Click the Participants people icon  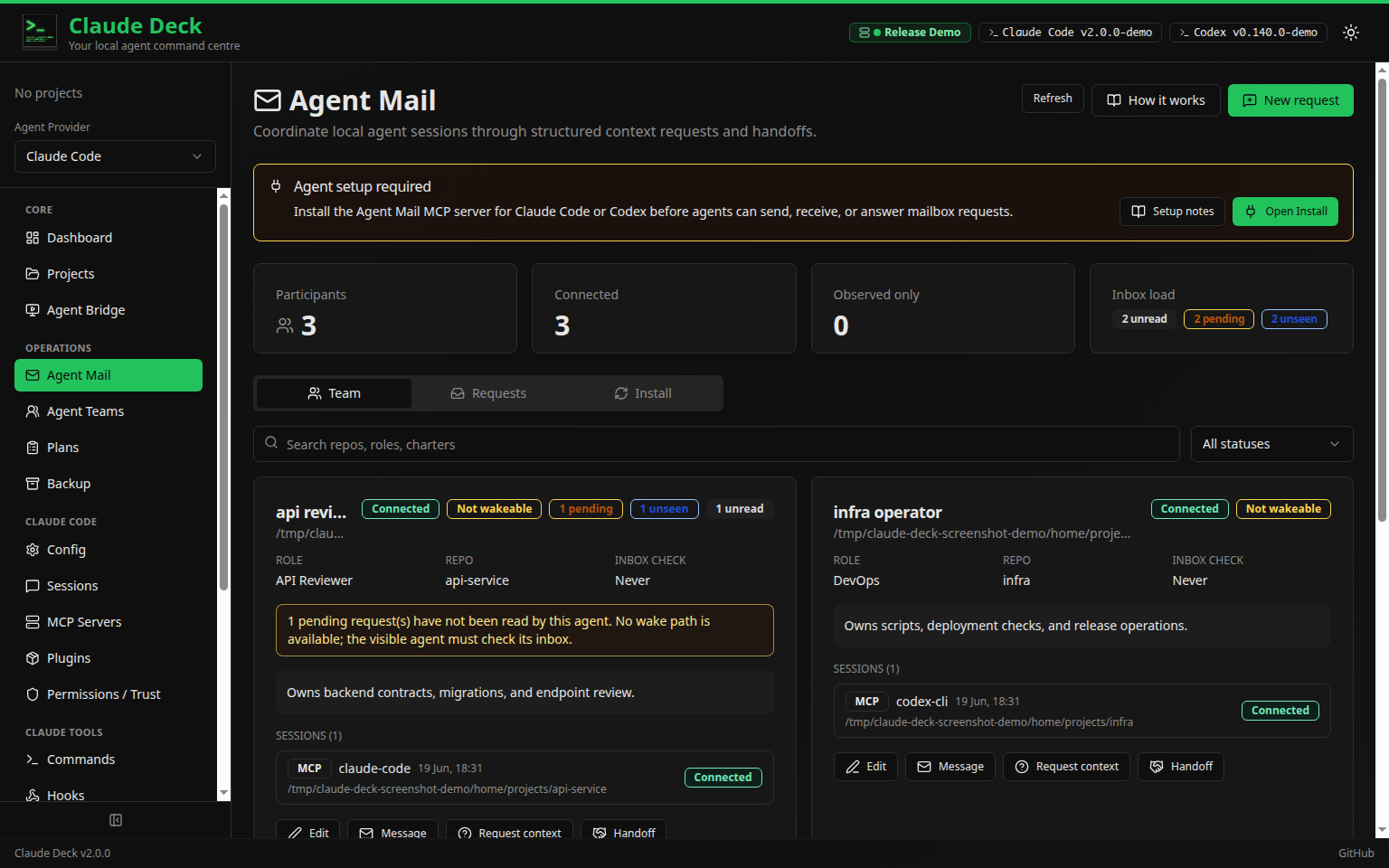coord(285,325)
